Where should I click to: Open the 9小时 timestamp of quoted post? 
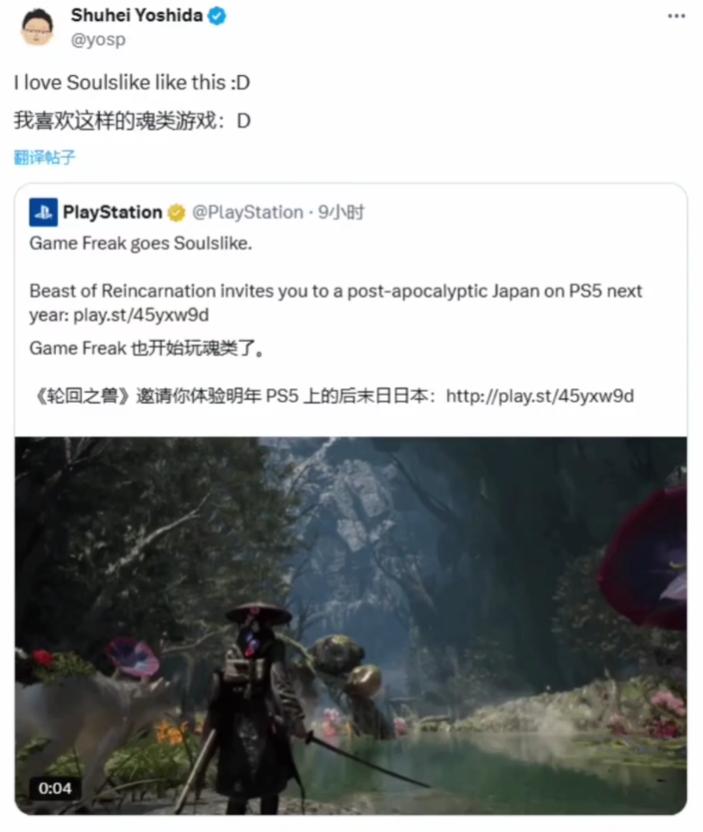[341, 212]
